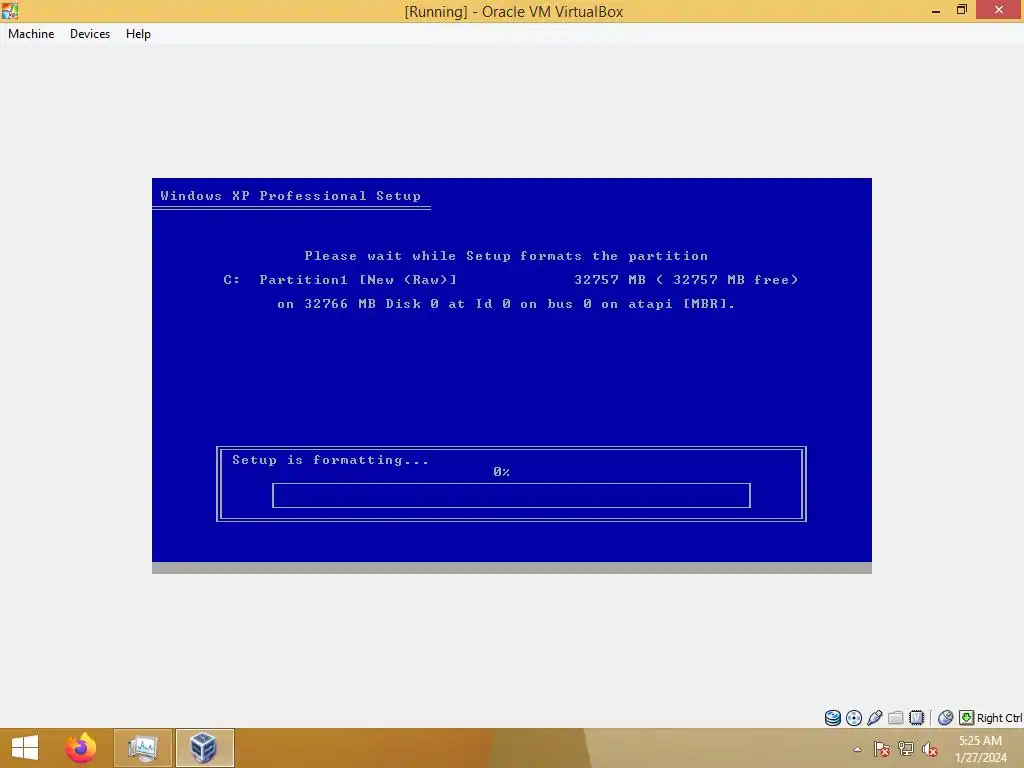Click the hard disk activity status icon
The width and height of the screenshot is (1024, 768).
833,718
